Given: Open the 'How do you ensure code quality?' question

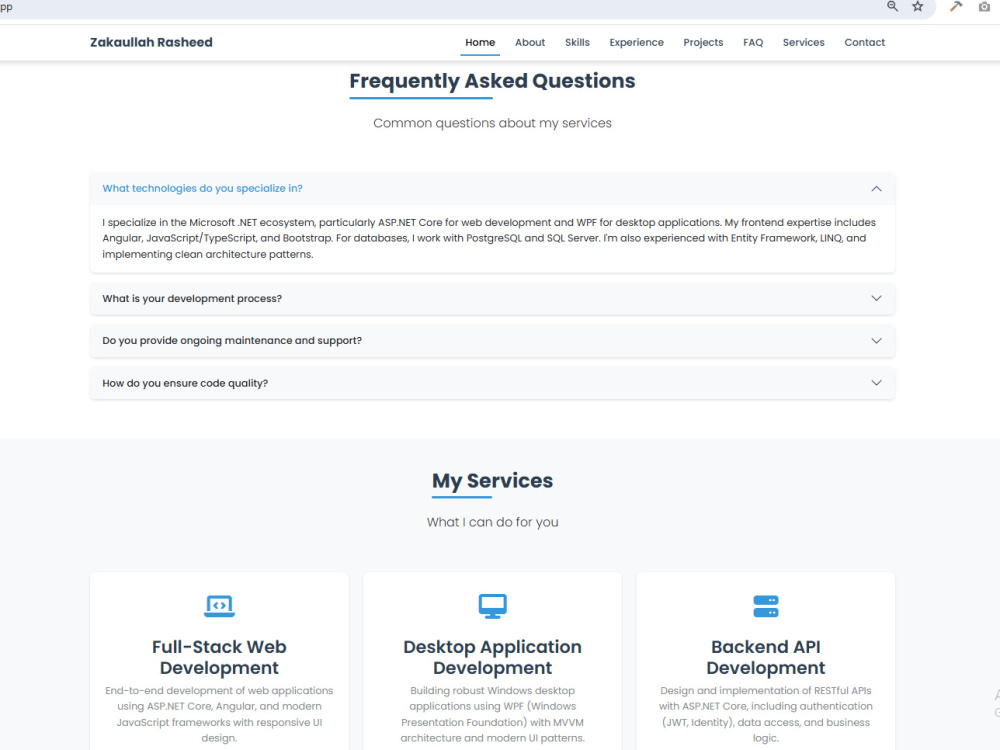Looking at the screenshot, I should 492,383.
